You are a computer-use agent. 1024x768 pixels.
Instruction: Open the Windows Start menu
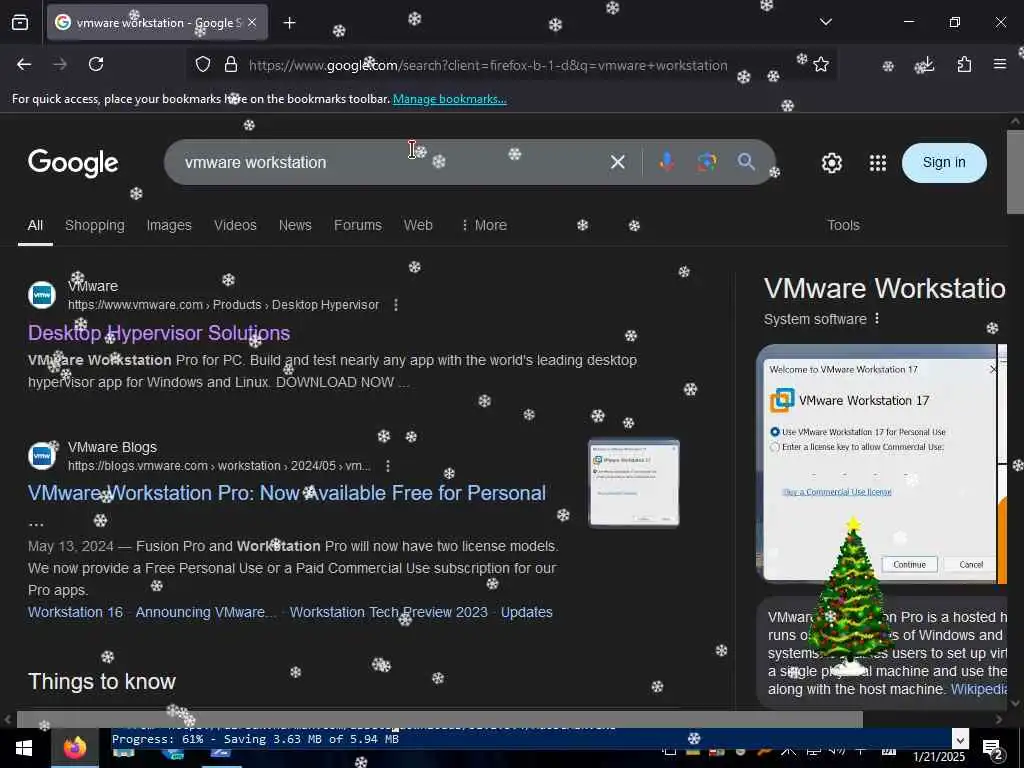pyautogui.click(x=24, y=749)
